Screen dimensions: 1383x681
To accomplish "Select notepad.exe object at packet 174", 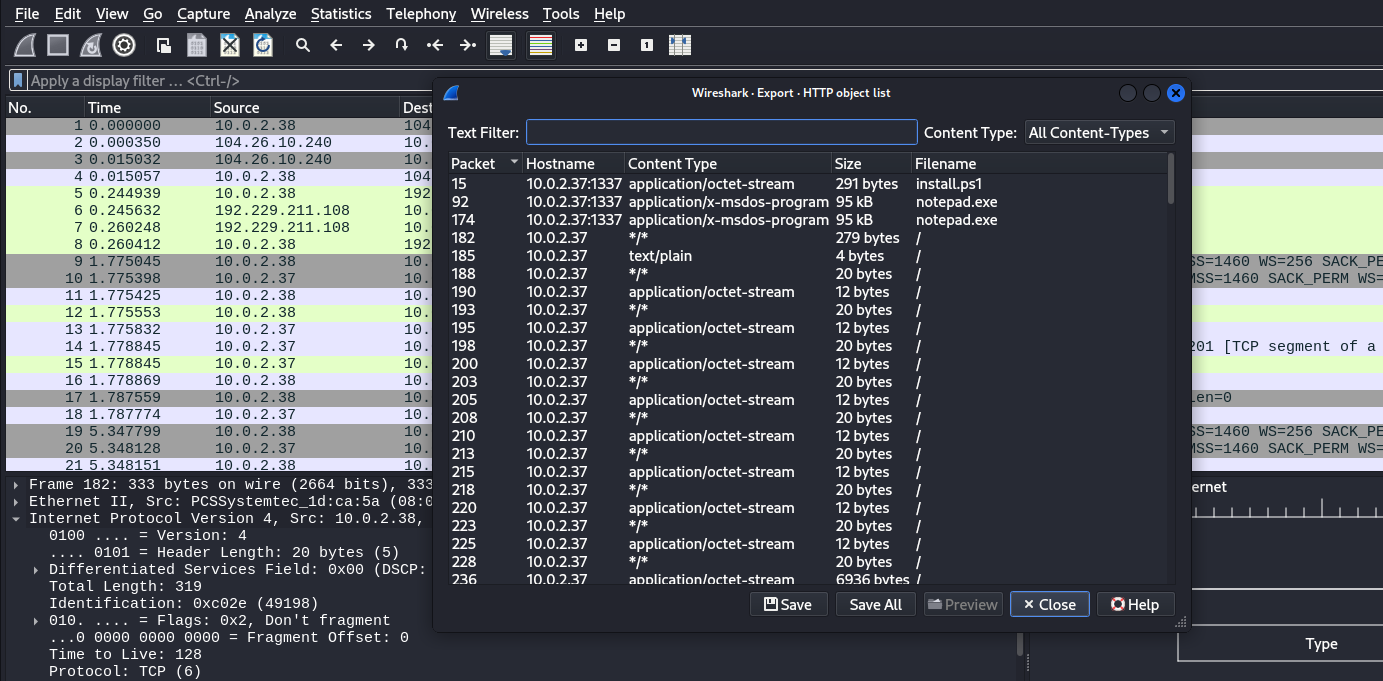I will pos(807,220).
